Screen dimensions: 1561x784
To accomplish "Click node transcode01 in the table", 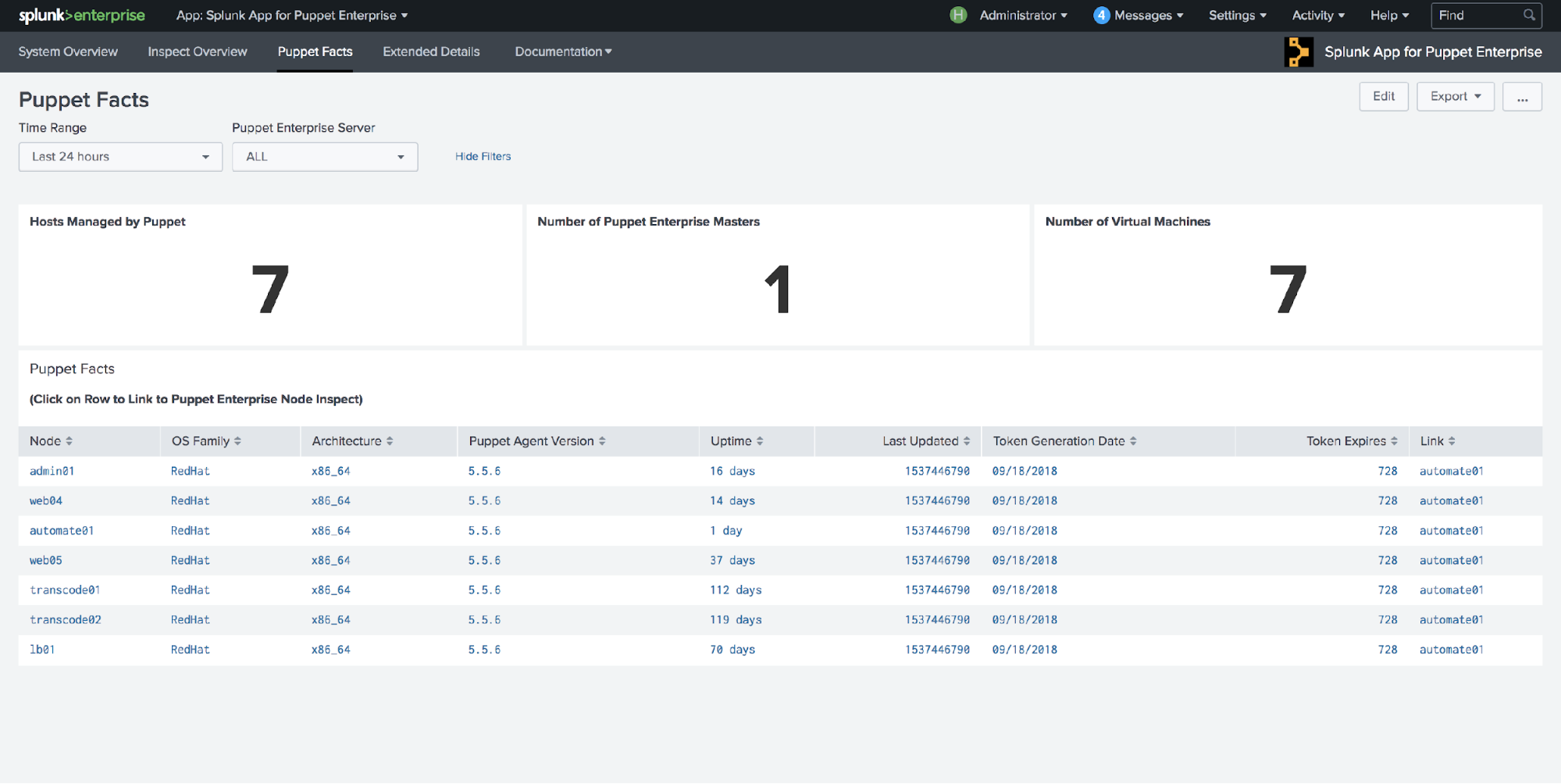I will [x=65, y=590].
